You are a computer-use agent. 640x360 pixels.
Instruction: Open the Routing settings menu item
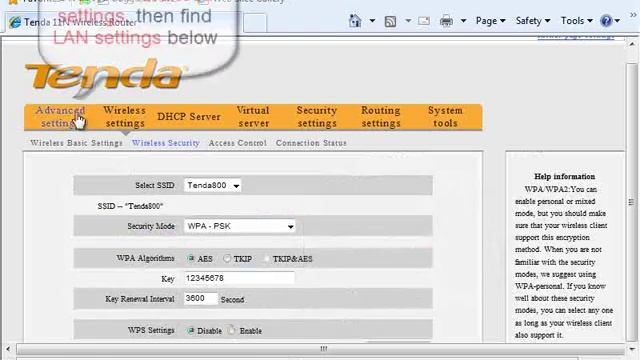click(381, 117)
